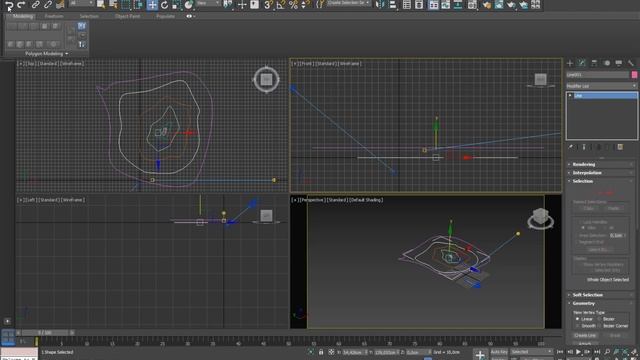Toggle the ribbon display eye button
The image size is (640, 360).
pos(189,16)
